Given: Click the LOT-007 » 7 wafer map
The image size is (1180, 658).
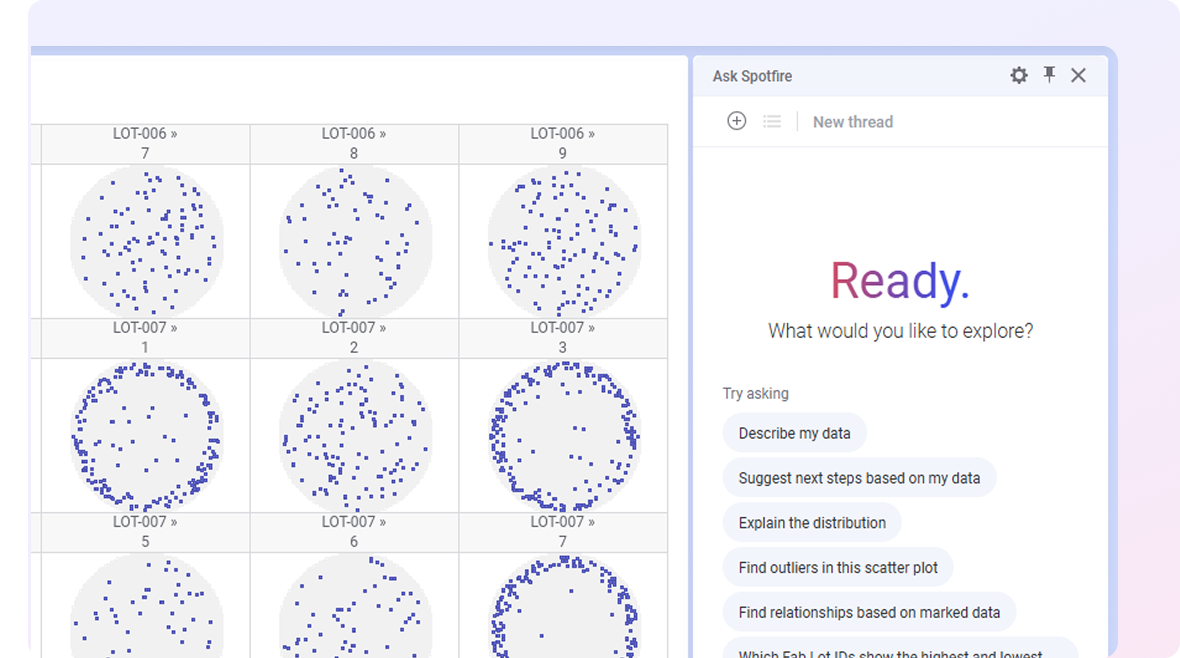Looking at the screenshot, I should [x=564, y=605].
